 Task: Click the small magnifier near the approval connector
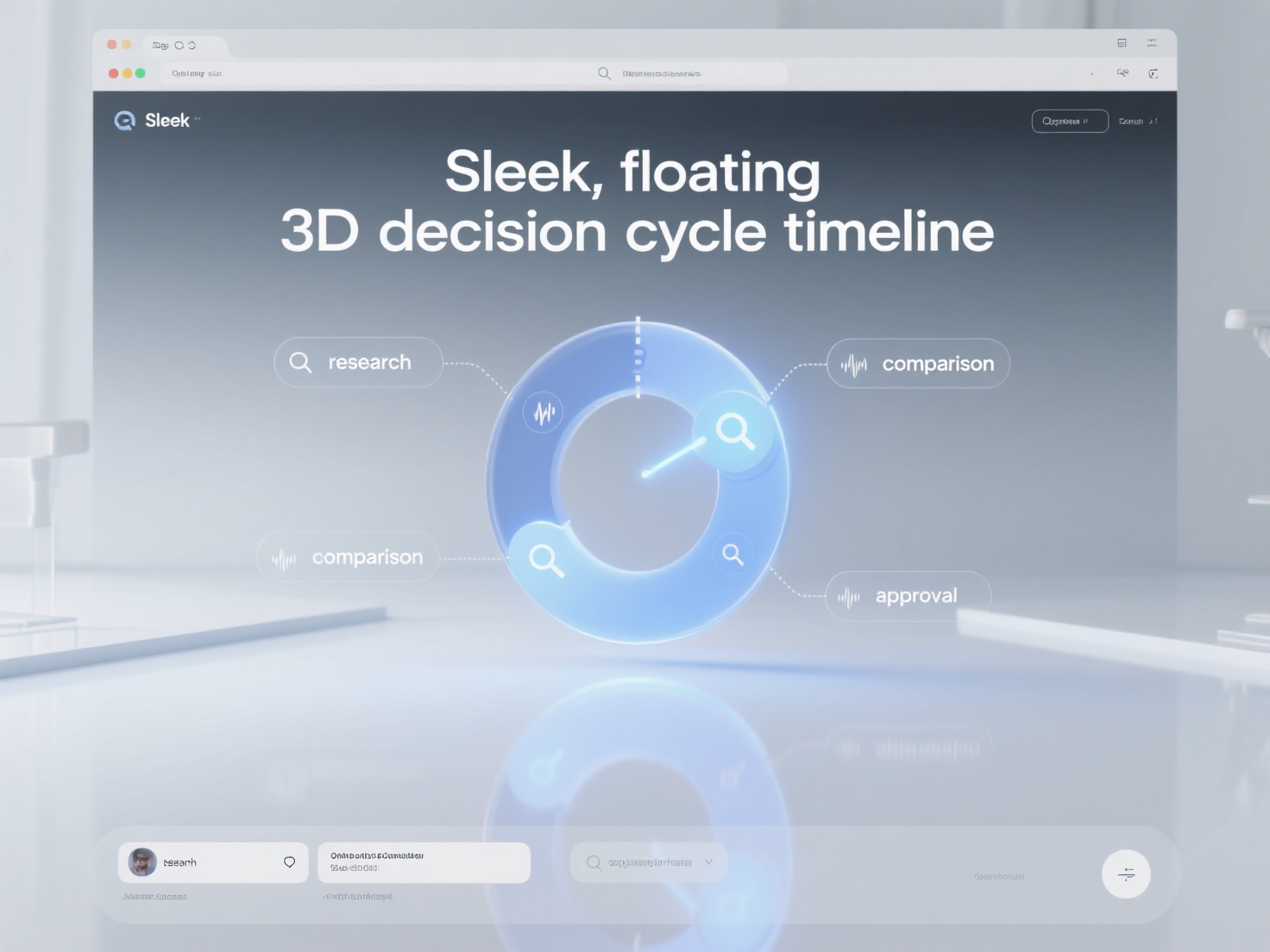coord(732,554)
